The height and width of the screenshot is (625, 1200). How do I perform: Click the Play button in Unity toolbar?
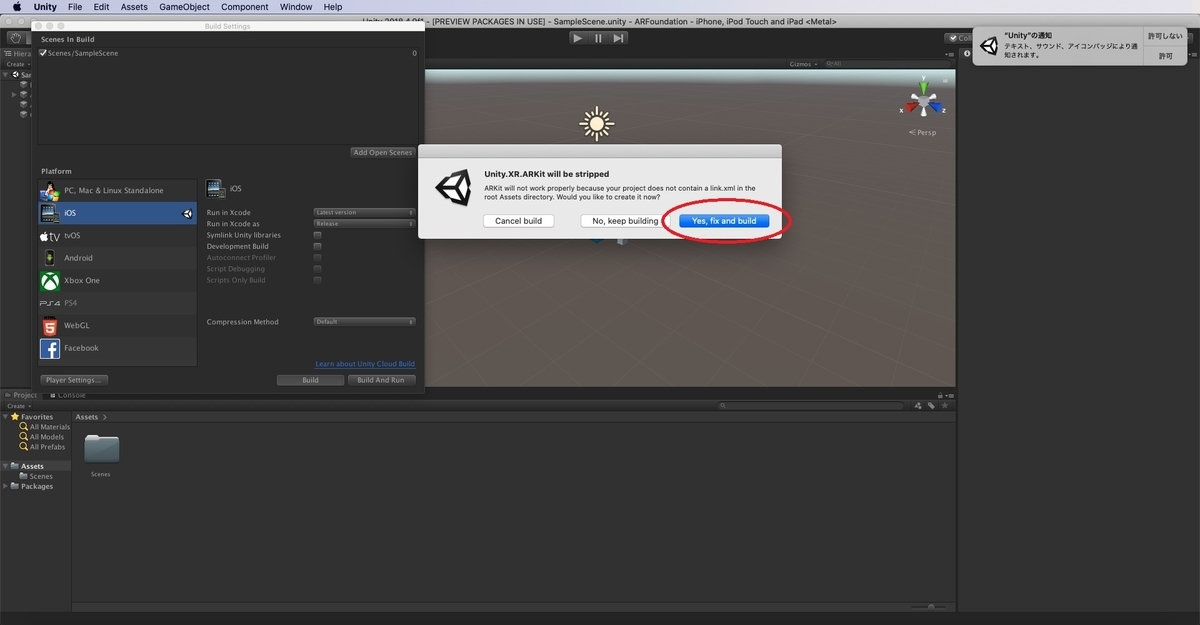pyautogui.click(x=578, y=38)
